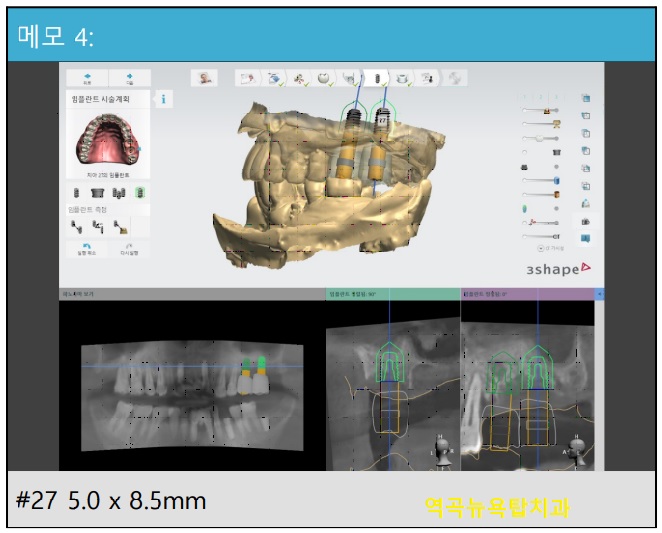Advance with the next-step arrow button
This screenshot has height=533, width=662.
(130, 78)
